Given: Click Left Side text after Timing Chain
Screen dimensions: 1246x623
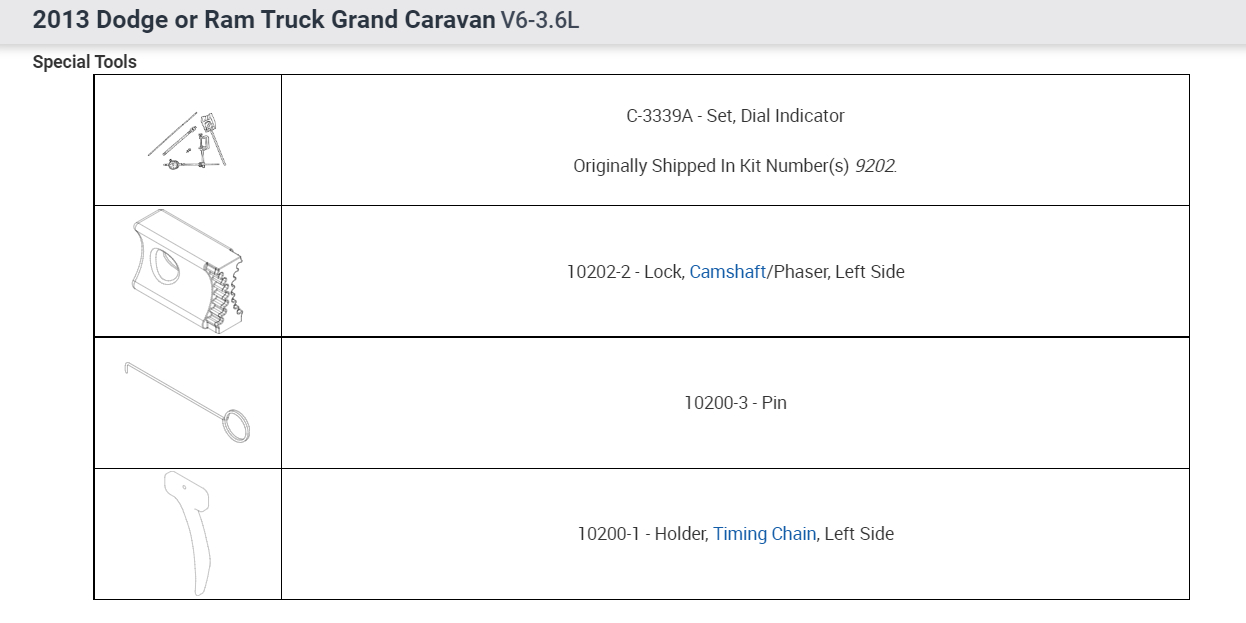Looking at the screenshot, I should click(x=859, y=534).
